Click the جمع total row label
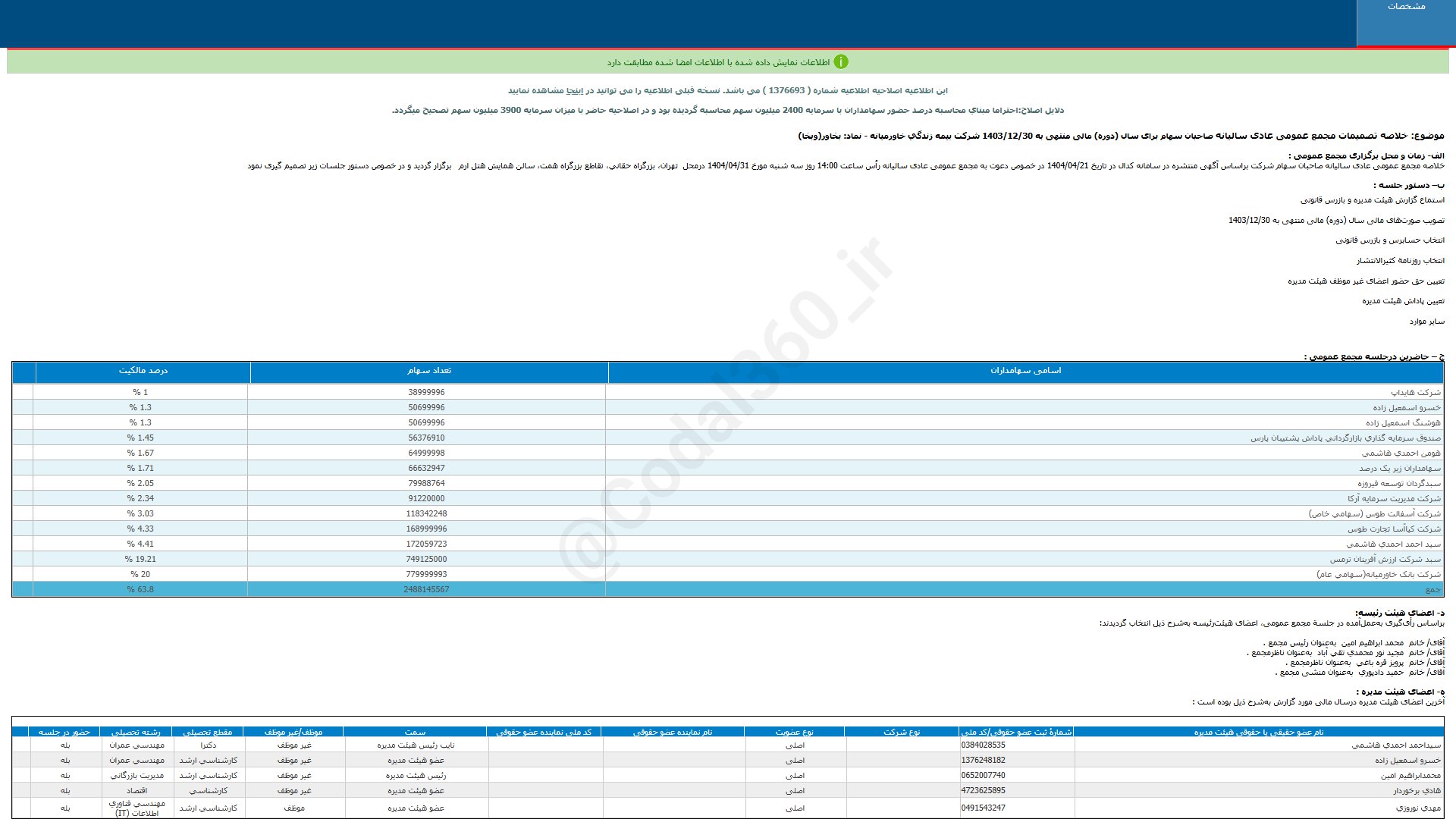 pos(1432,590)
